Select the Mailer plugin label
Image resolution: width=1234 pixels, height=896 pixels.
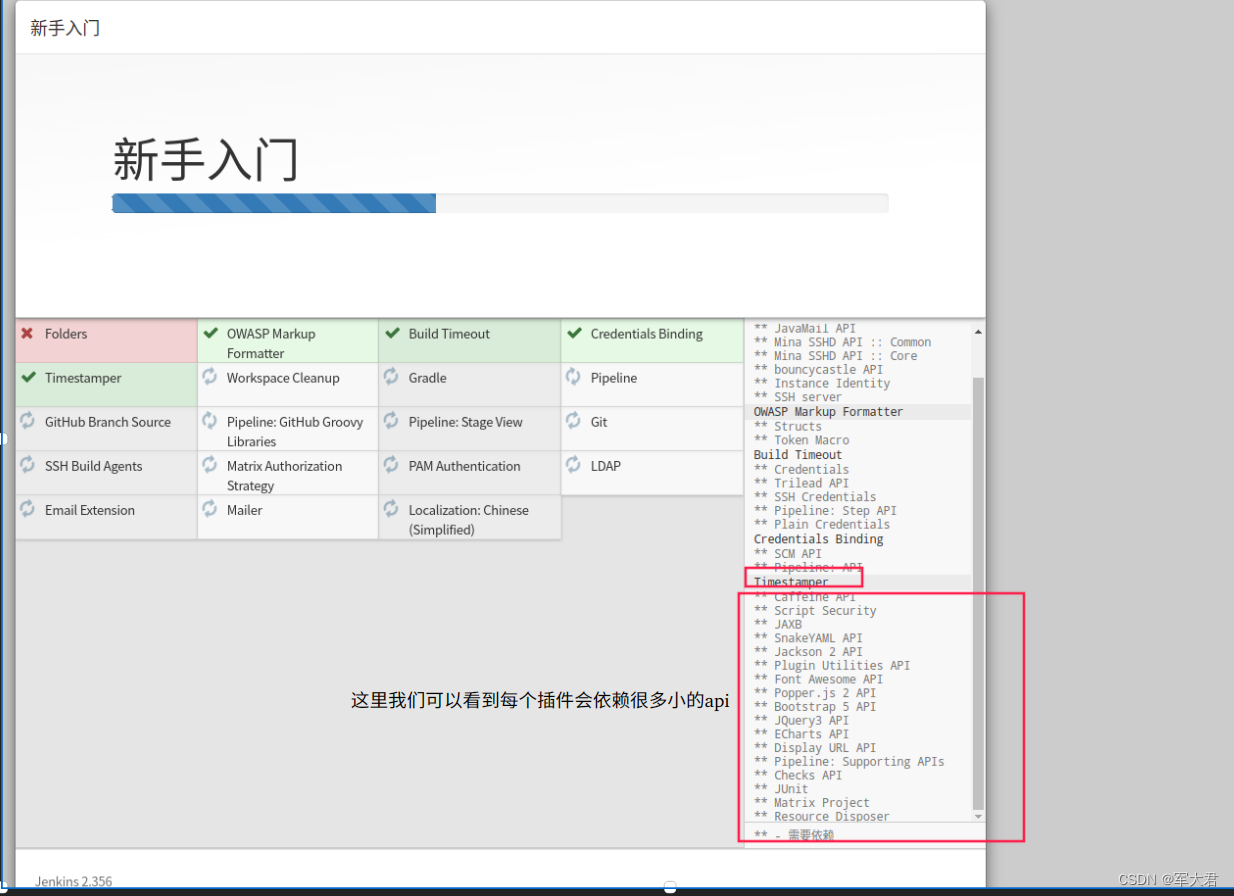(x=245, y=510)
